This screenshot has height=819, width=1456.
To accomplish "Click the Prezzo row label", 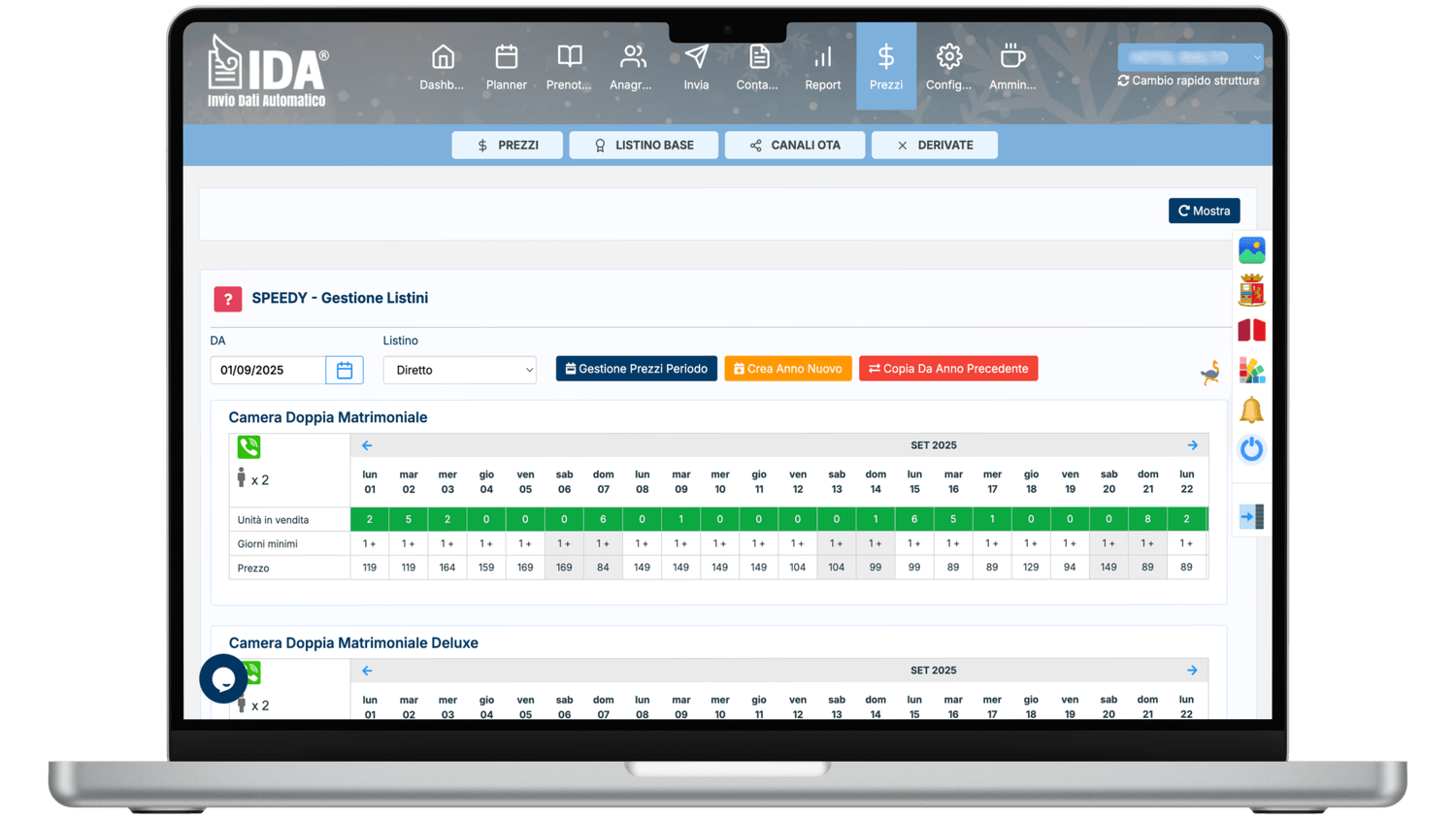I will (253, 568).
